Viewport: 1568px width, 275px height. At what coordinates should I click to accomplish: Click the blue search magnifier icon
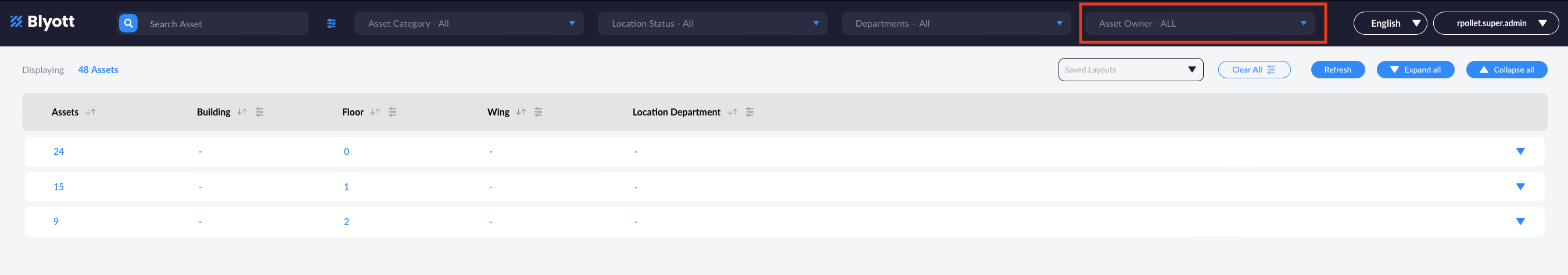(x=128, y=24)
